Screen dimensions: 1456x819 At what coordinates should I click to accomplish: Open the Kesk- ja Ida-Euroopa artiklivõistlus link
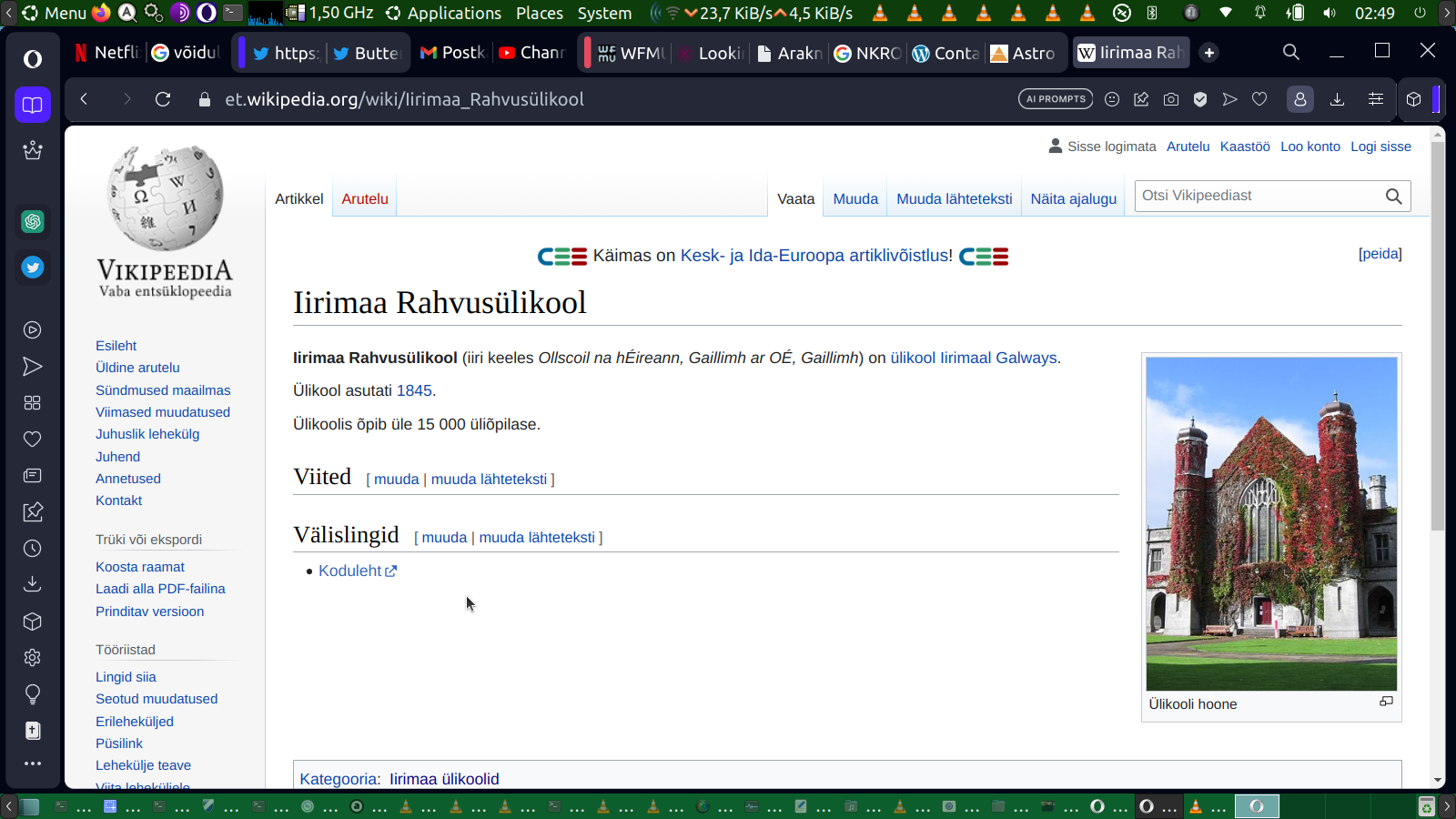(814, 256)
